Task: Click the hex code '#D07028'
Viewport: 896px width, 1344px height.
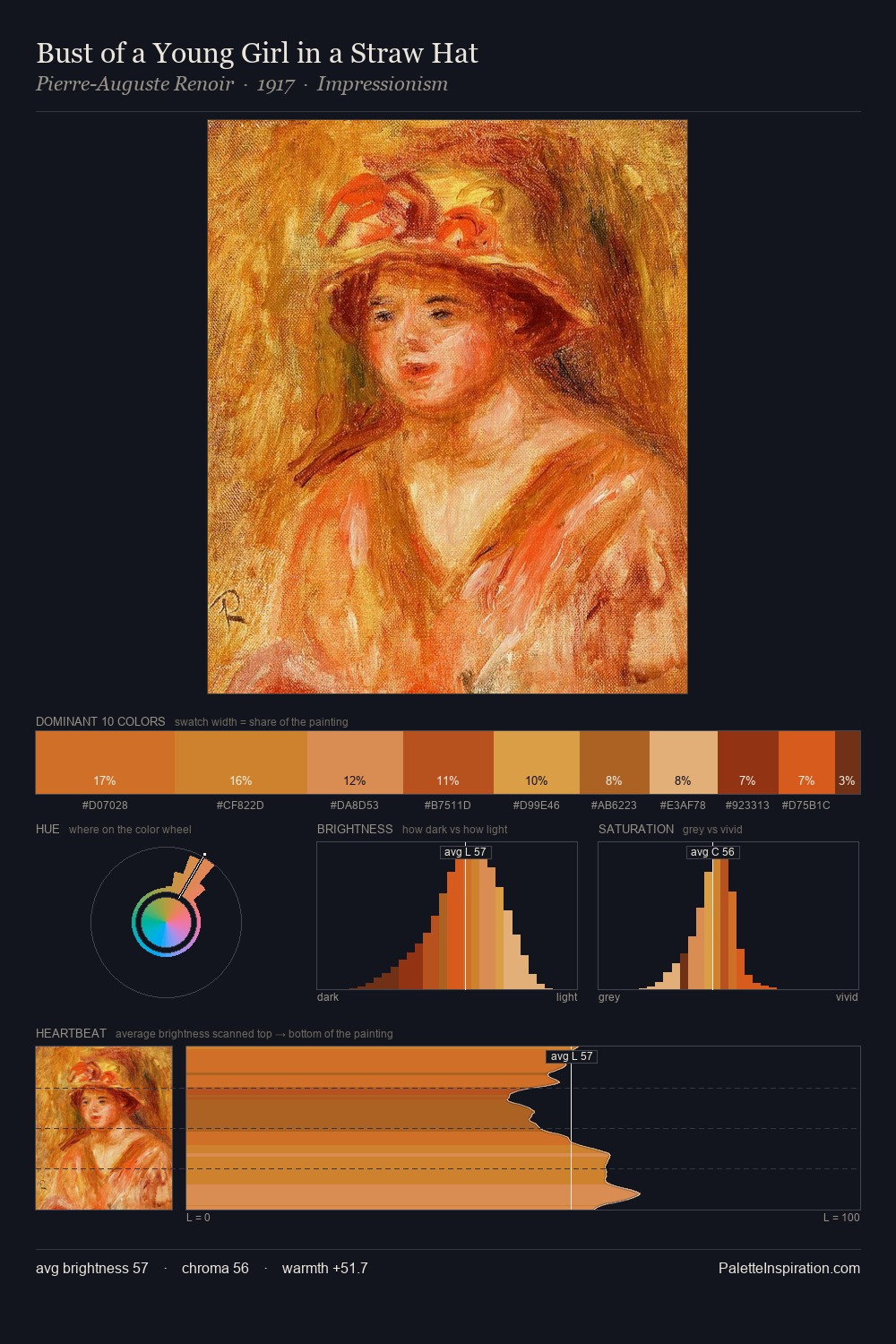Action: point(105,806)
